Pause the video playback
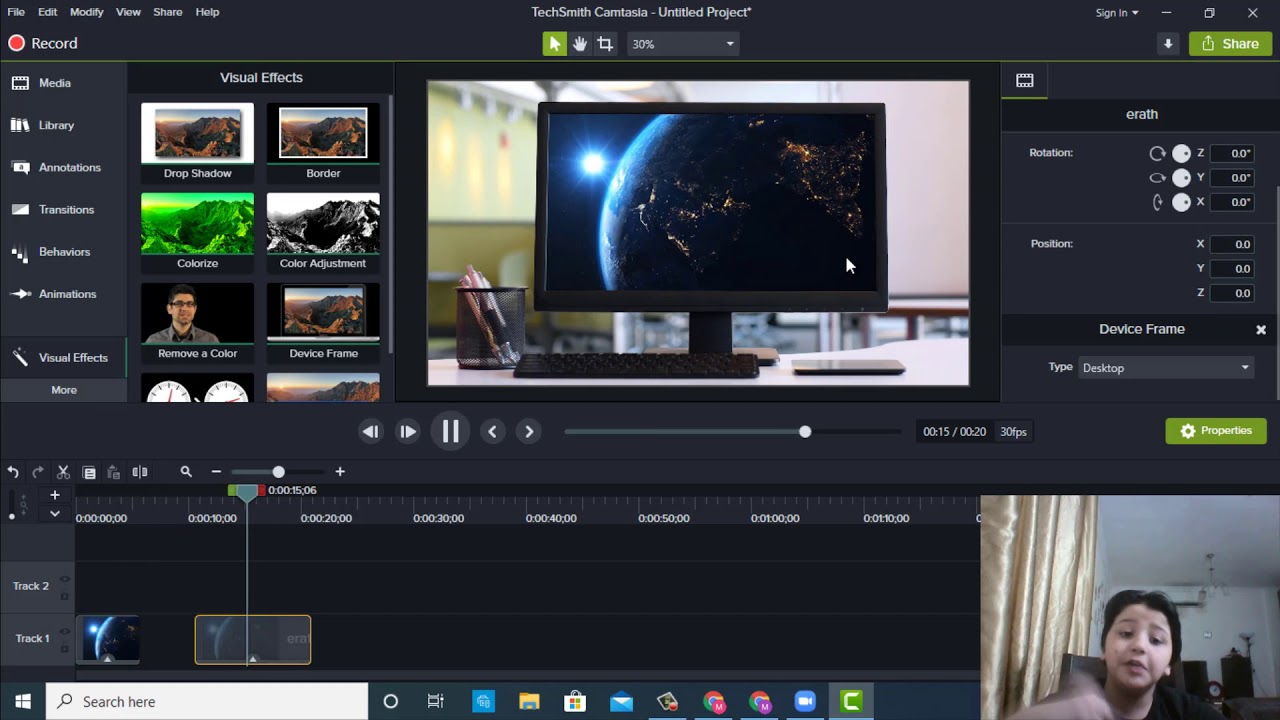The width and height of the screenshot is (1280, 720). pos(450,431)
